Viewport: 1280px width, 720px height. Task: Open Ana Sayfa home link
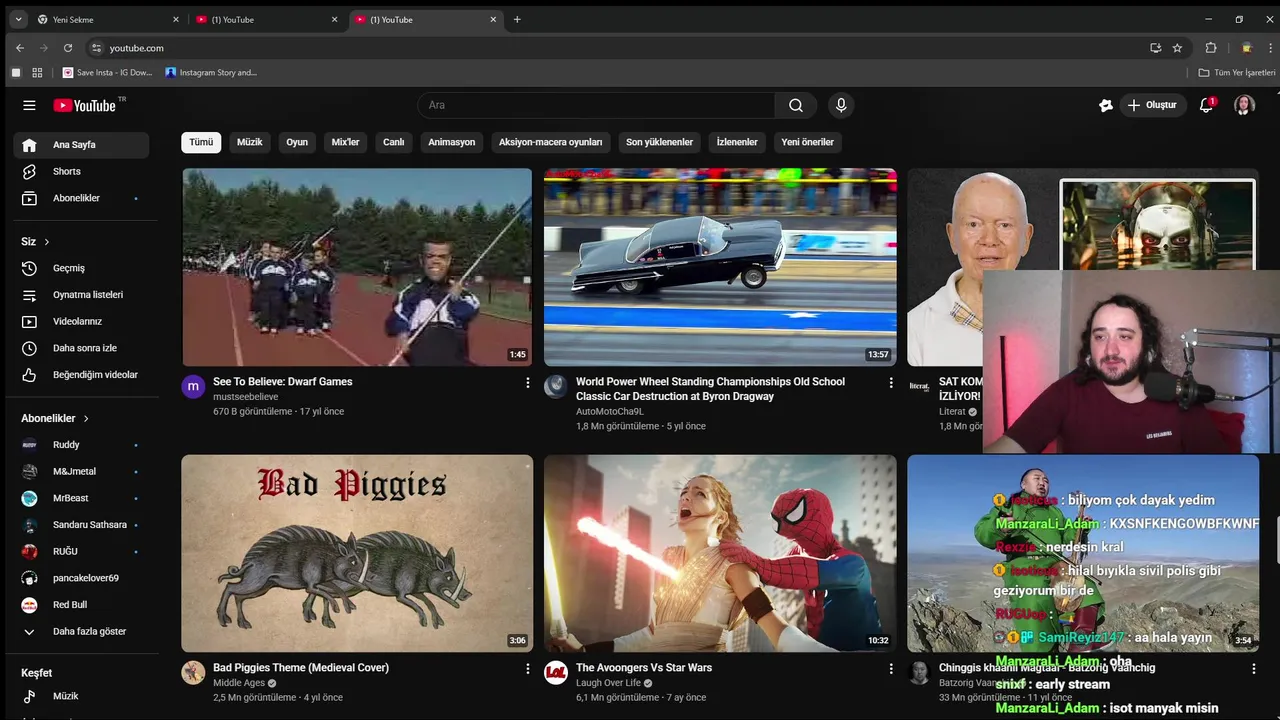[81, 145]
